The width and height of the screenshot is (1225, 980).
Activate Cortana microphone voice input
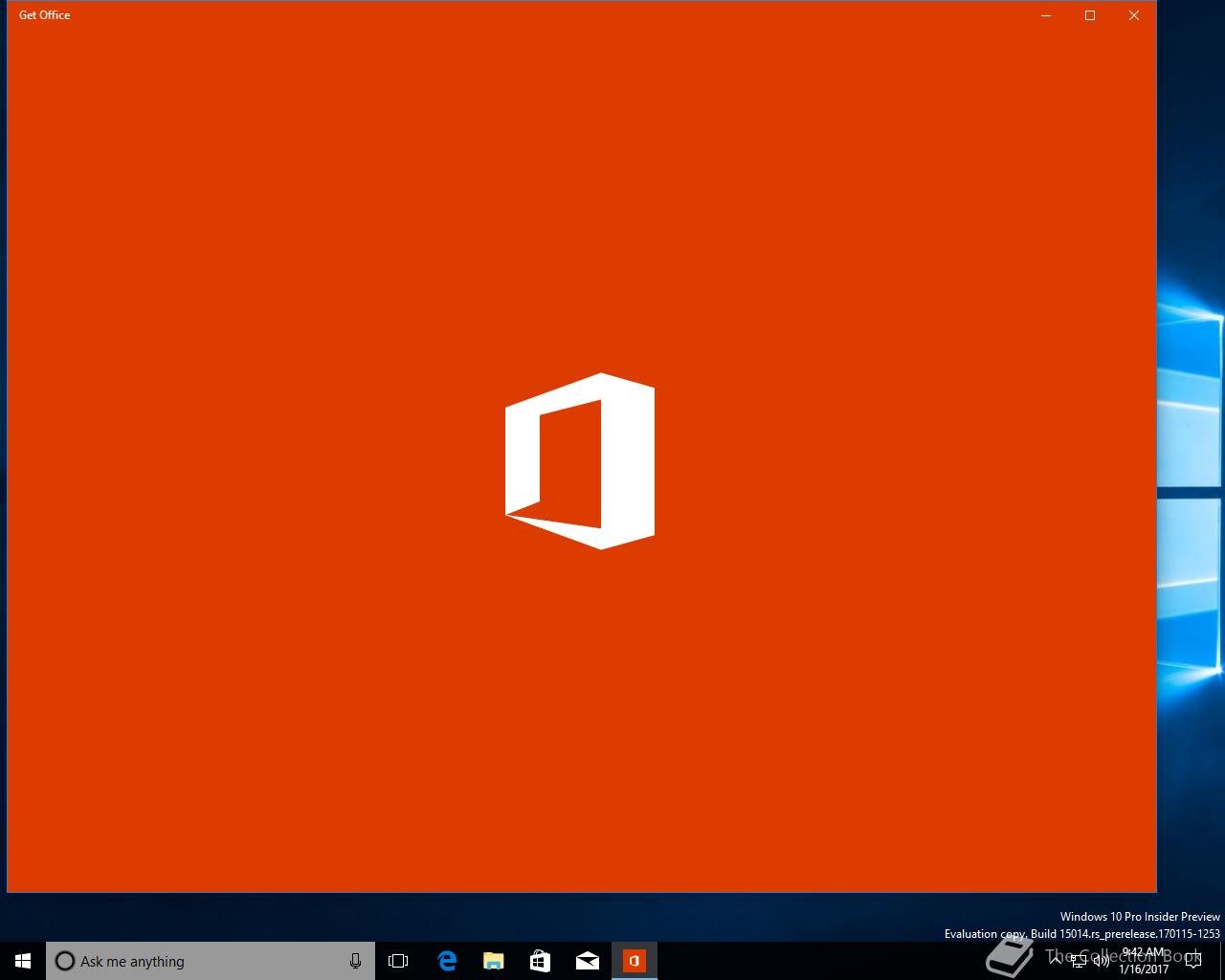click(355, 961)
